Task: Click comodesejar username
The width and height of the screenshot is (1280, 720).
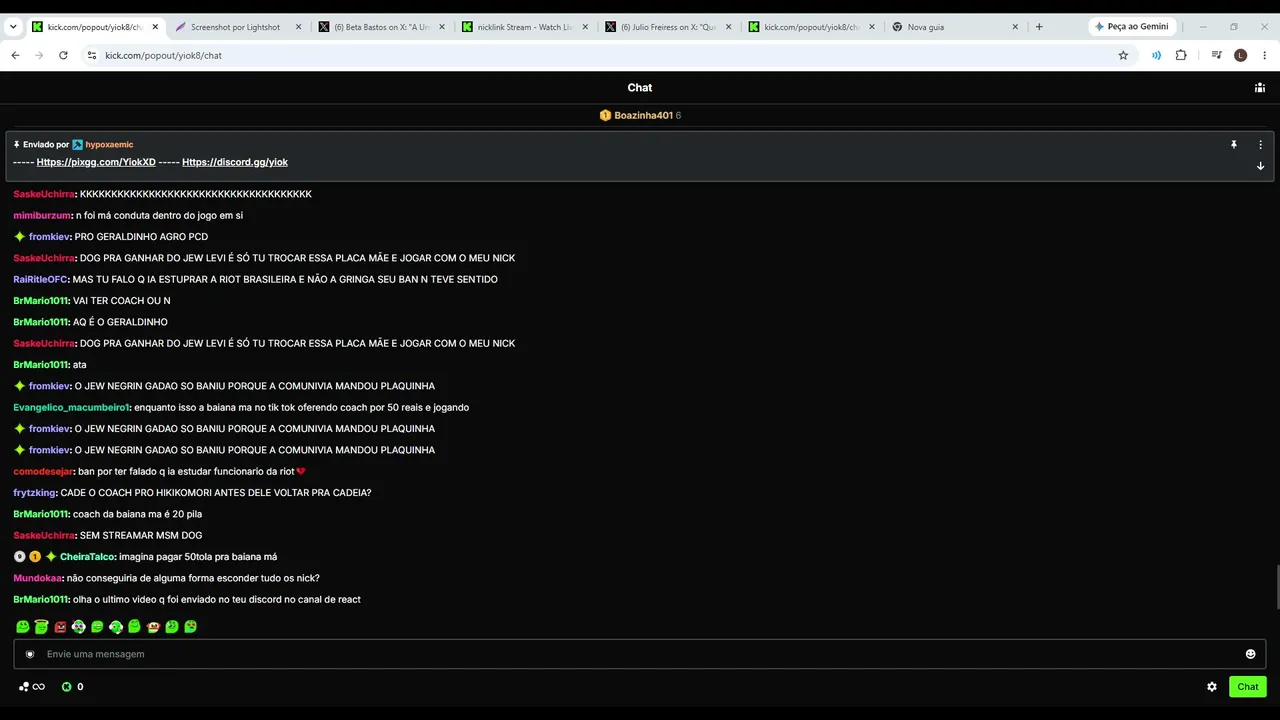Action: [43, 471]
